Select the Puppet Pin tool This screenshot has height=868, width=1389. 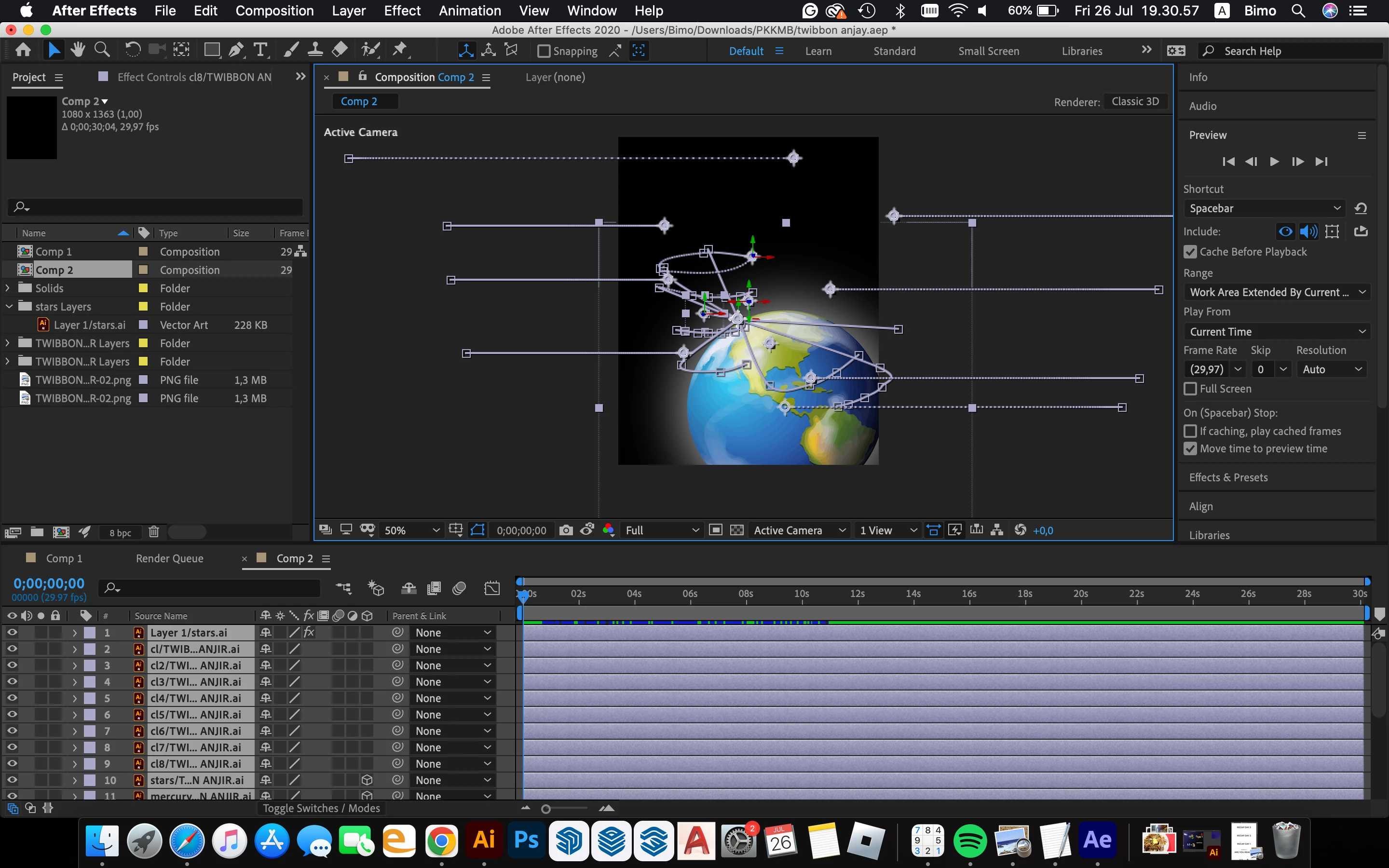400,51
